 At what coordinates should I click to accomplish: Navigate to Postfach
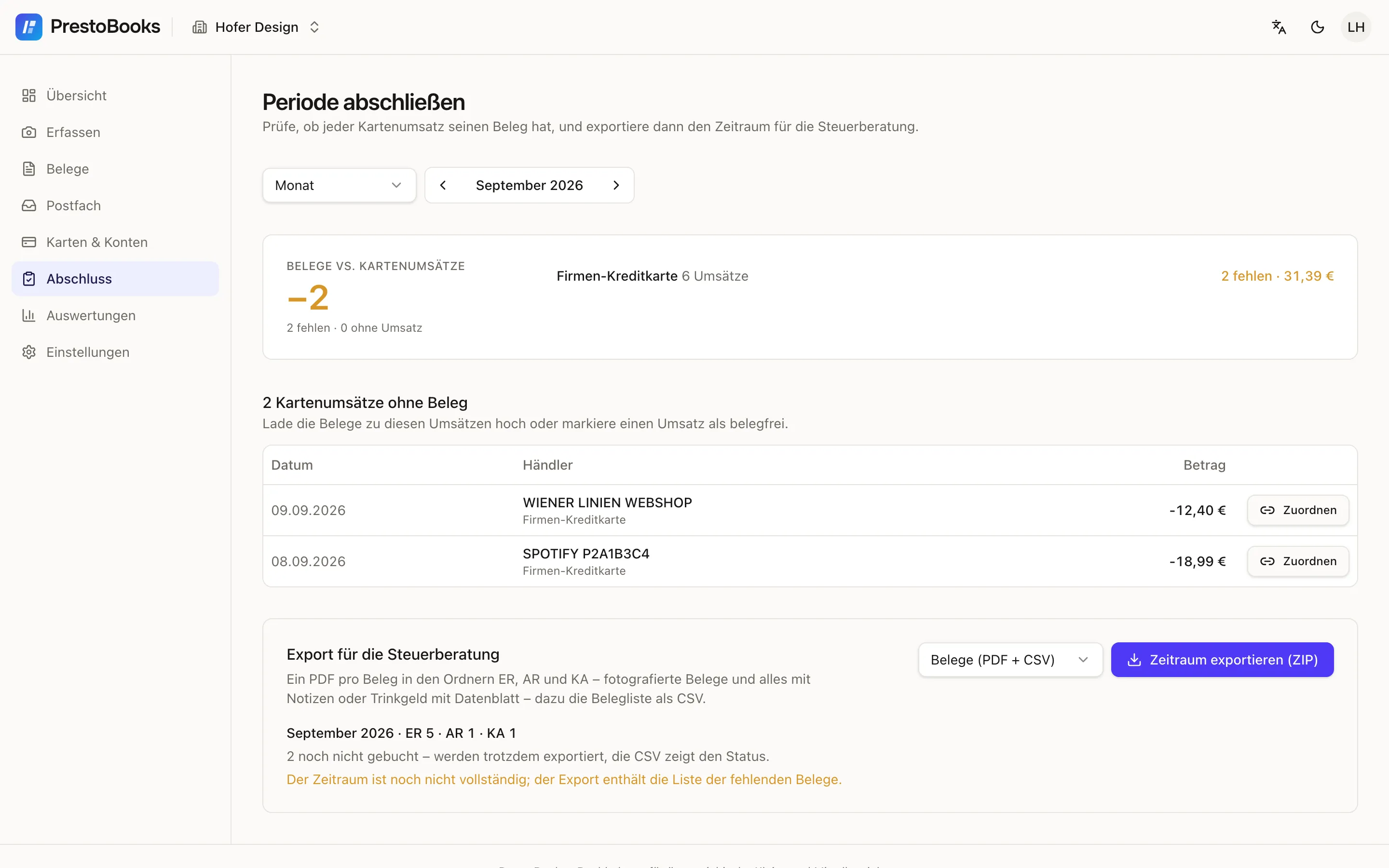coord(115,205)
